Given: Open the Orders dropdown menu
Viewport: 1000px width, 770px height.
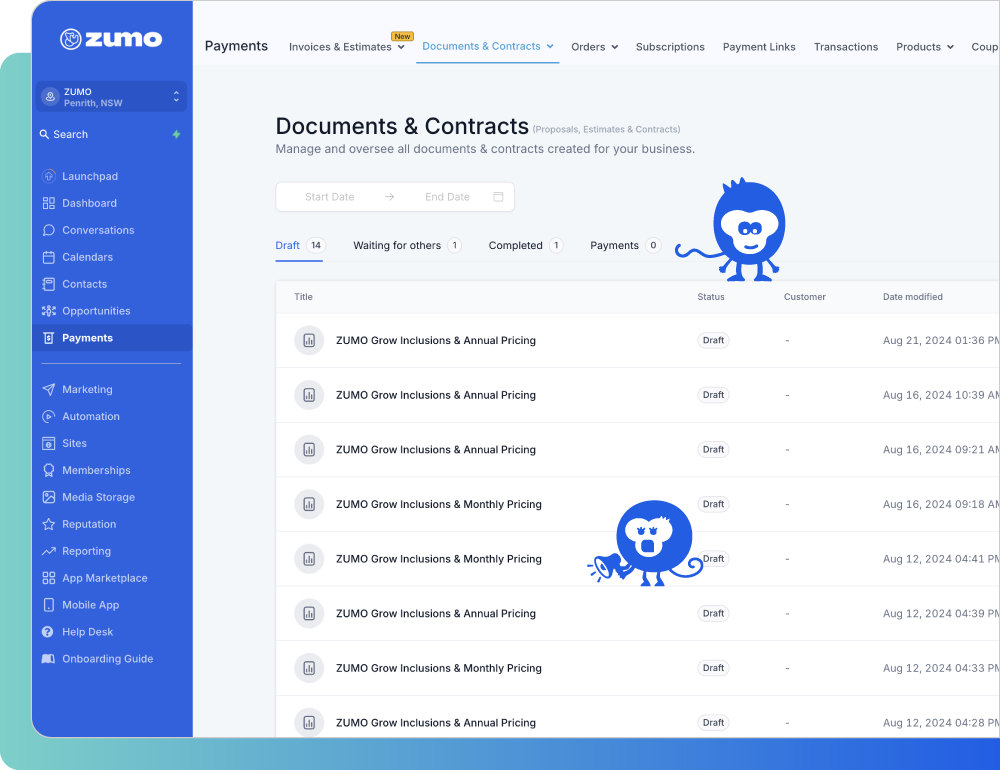Looking at the screenshot, I should 594,47.
